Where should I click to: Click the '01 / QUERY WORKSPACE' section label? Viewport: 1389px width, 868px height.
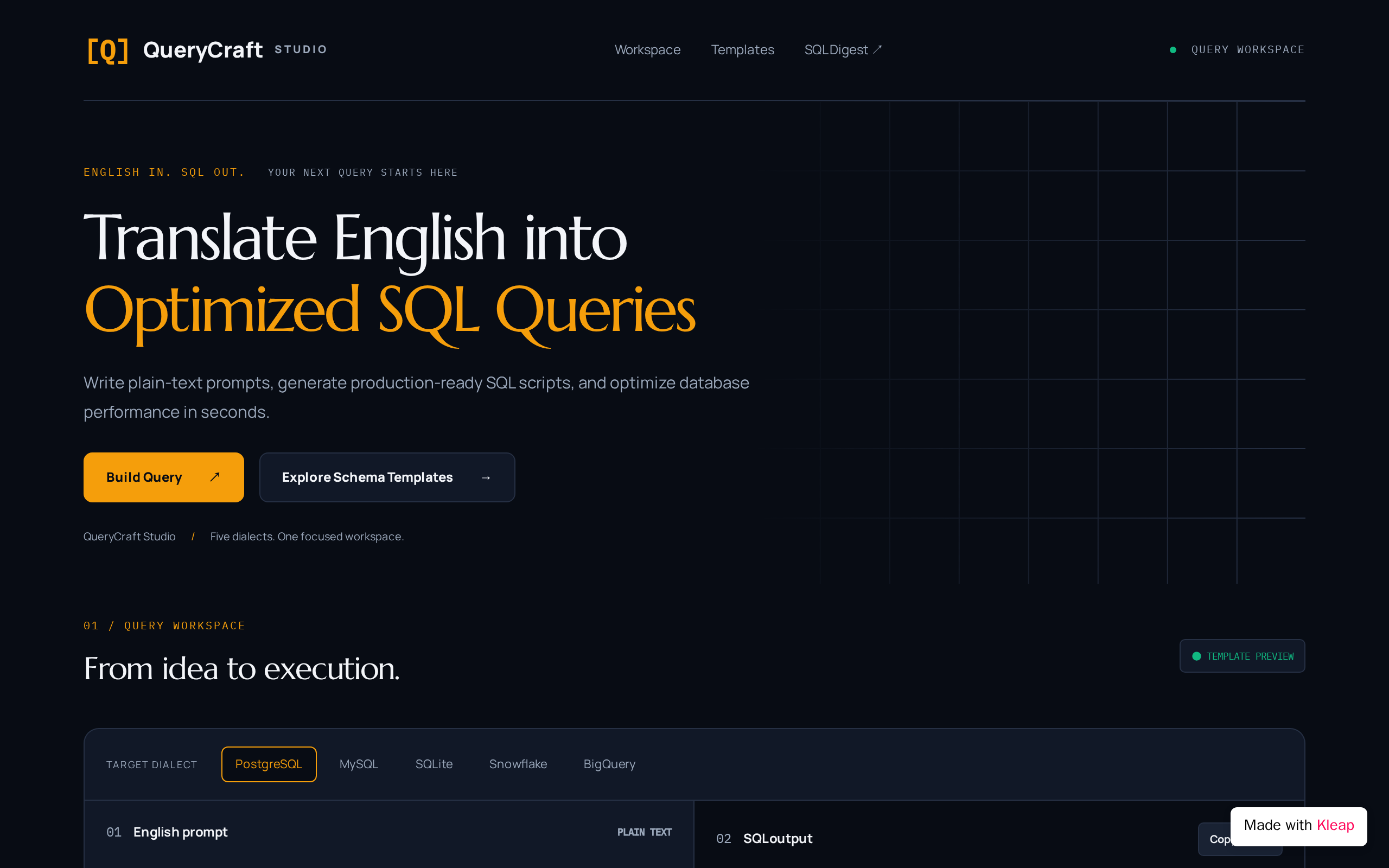pyautogui.click(x=164, y=626)
